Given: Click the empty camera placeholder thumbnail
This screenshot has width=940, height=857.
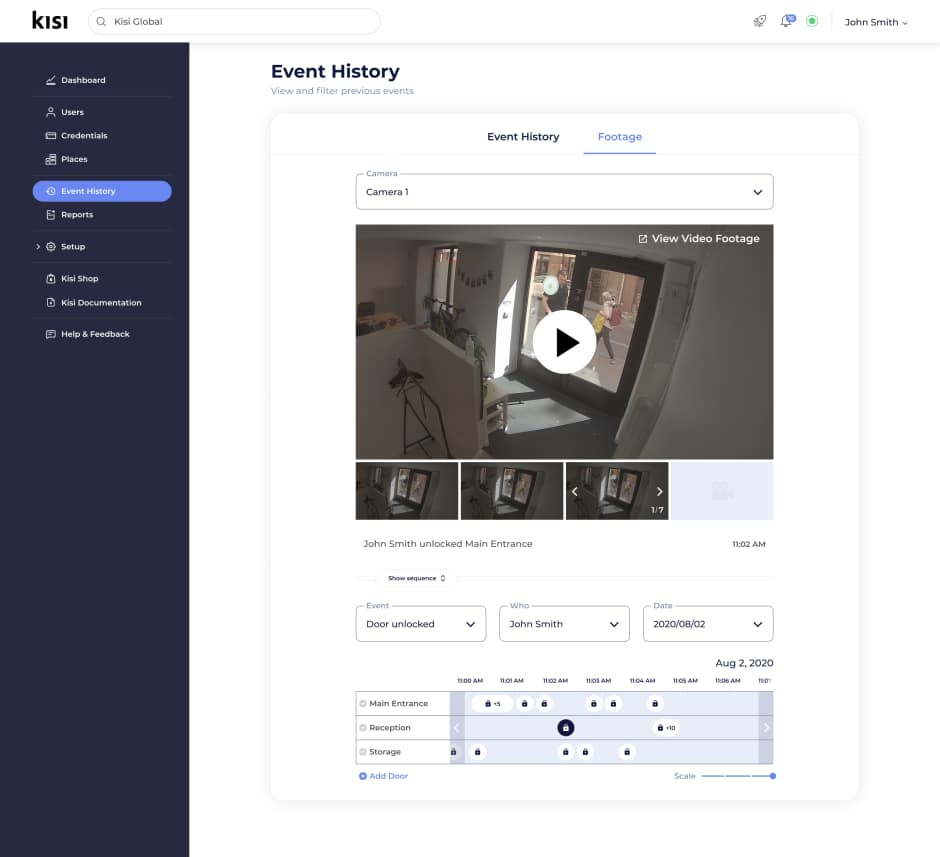Looking at the screenshot, I should coord(722,491).
